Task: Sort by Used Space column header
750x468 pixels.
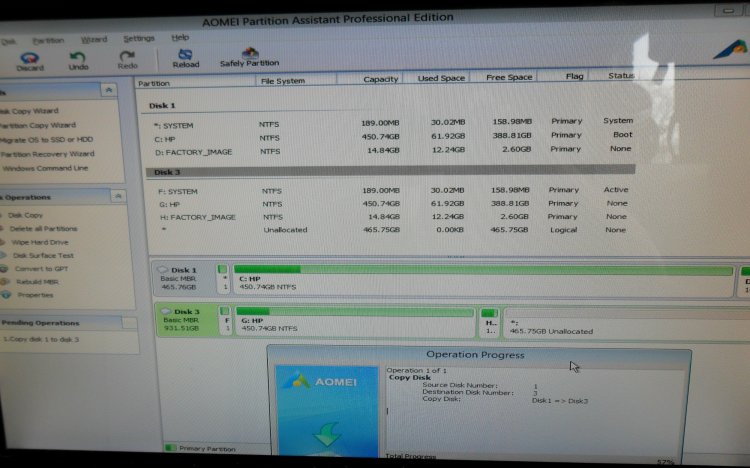Action: 441,78
